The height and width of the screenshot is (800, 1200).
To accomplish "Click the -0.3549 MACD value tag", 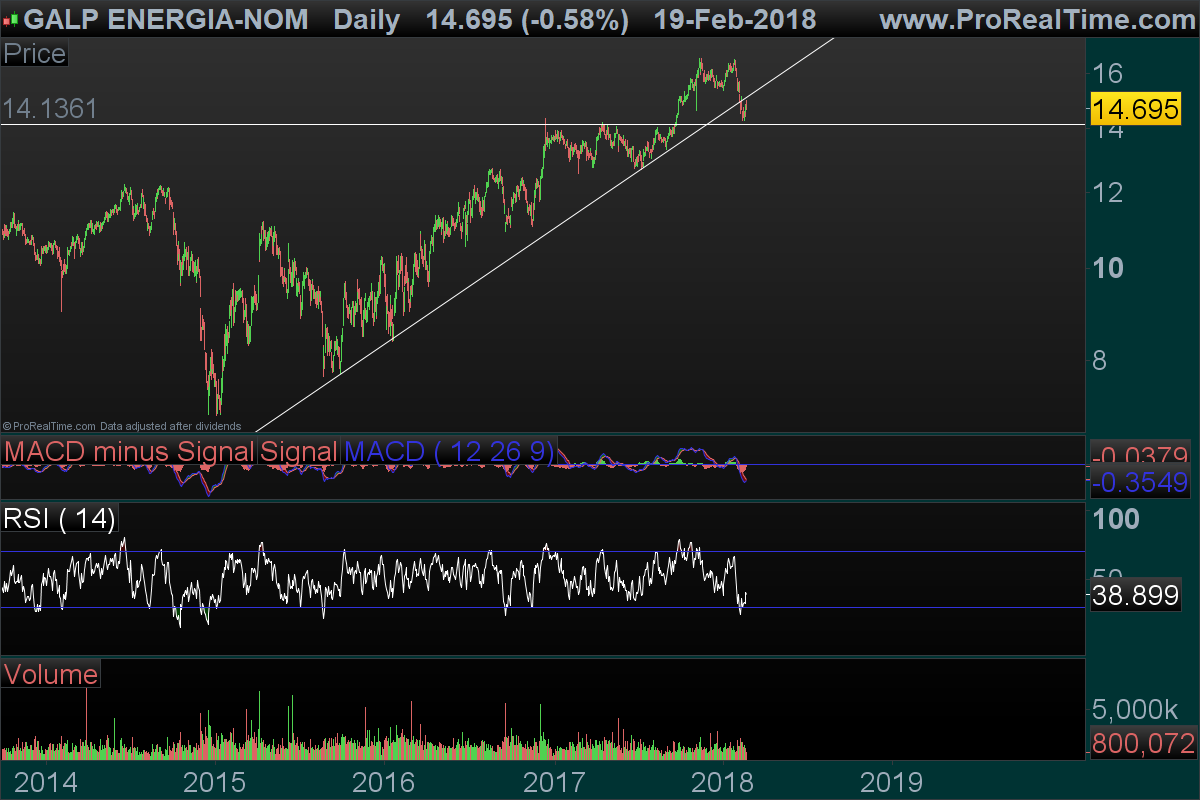I will coord(1139,483).
